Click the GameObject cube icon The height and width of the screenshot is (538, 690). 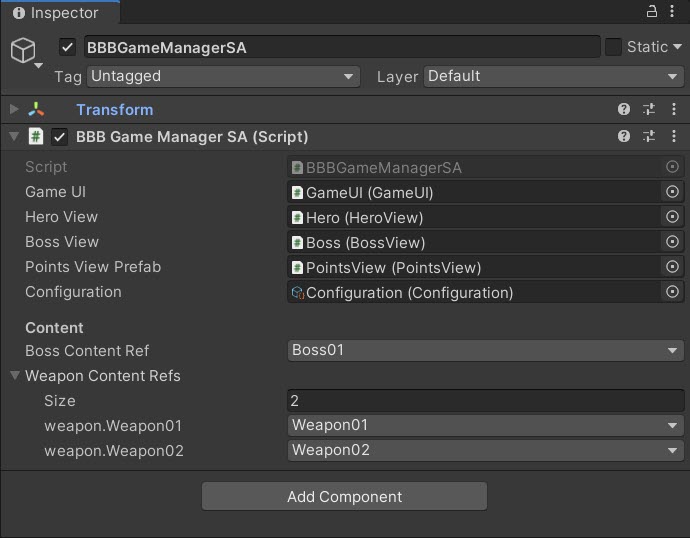[x=23, y=50]
